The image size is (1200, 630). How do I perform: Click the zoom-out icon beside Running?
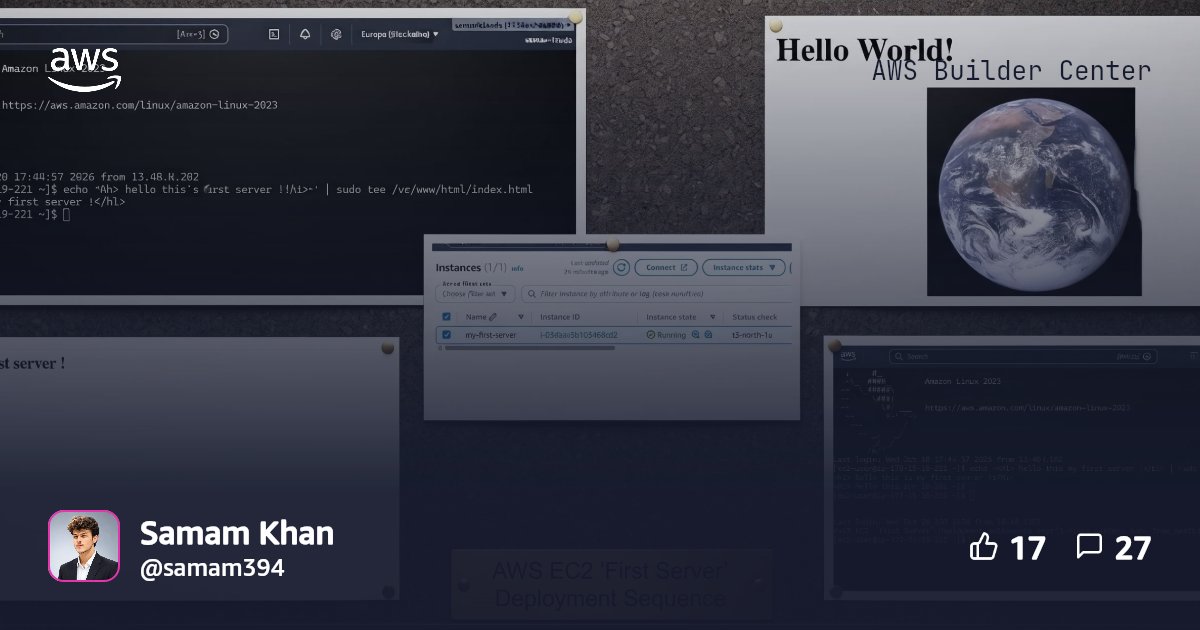pos(708,335)
